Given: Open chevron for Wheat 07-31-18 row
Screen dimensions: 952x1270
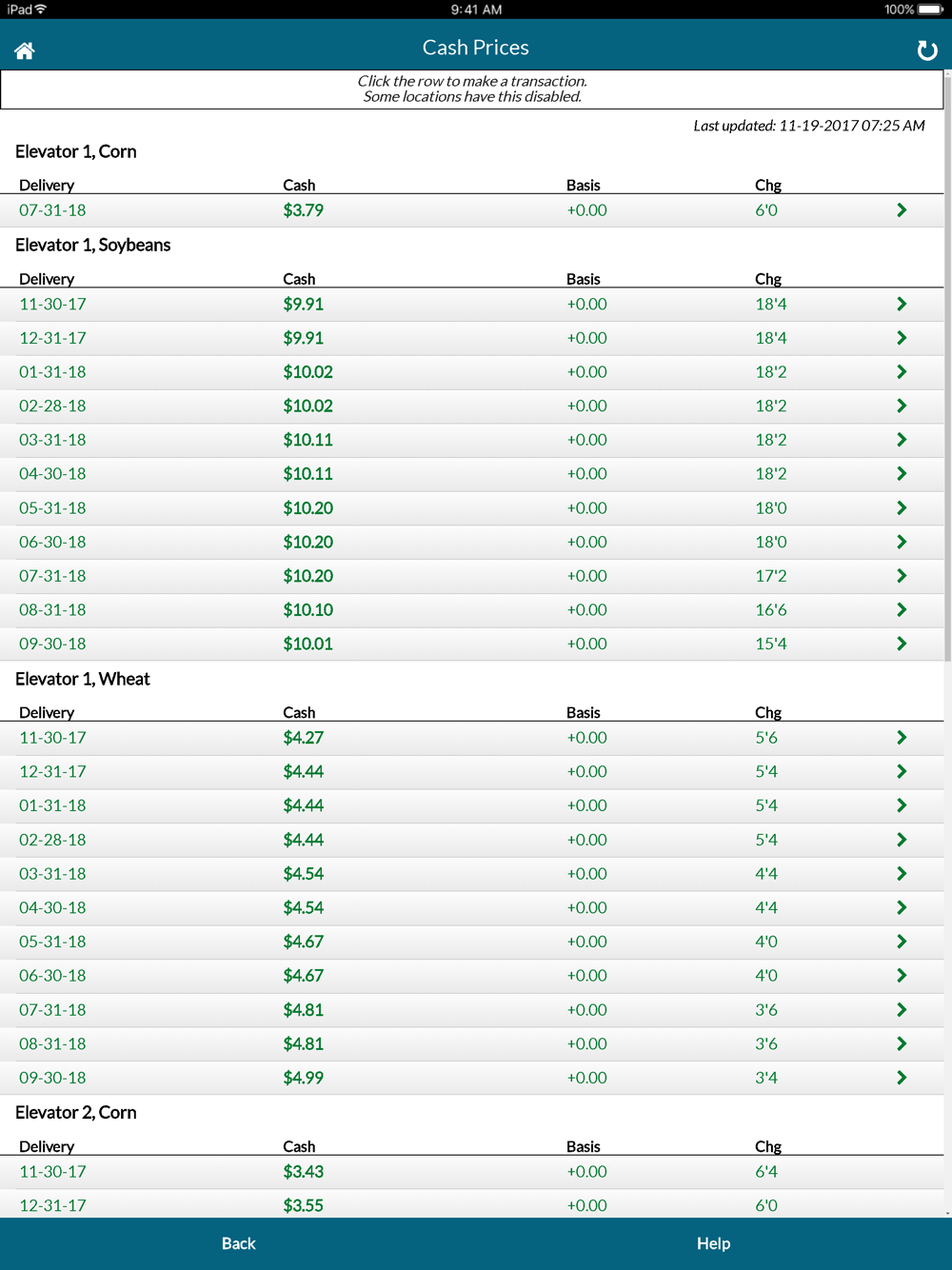Looking at the screenshot, I should 902,1010.
